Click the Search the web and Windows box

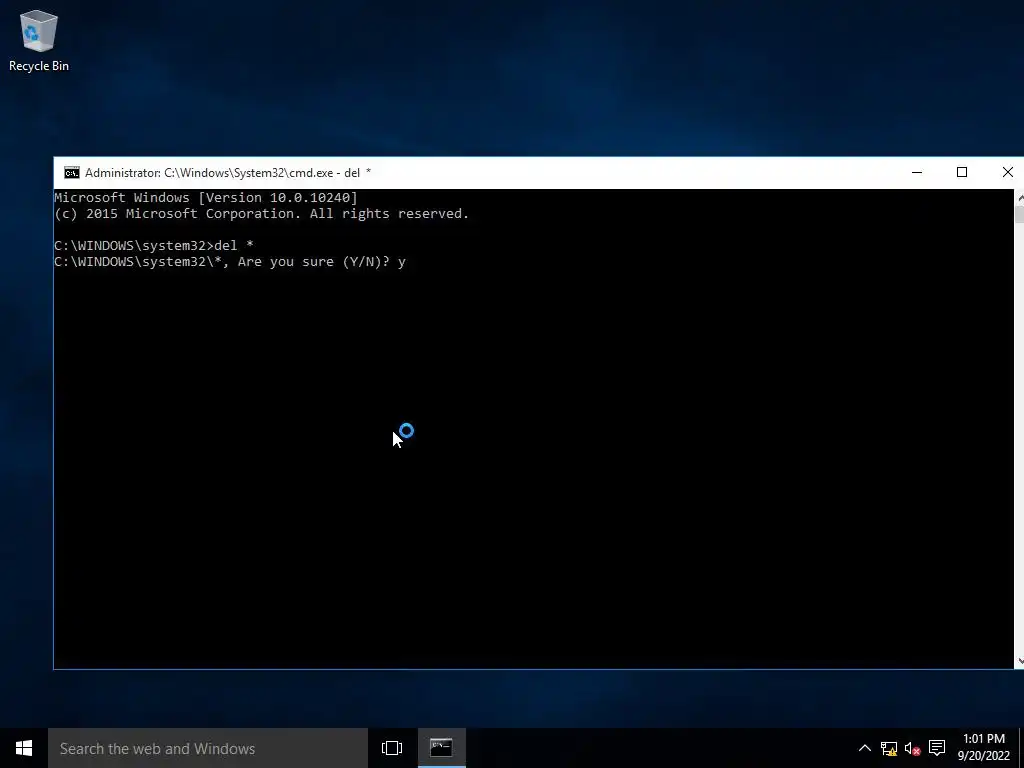point(208,748)
